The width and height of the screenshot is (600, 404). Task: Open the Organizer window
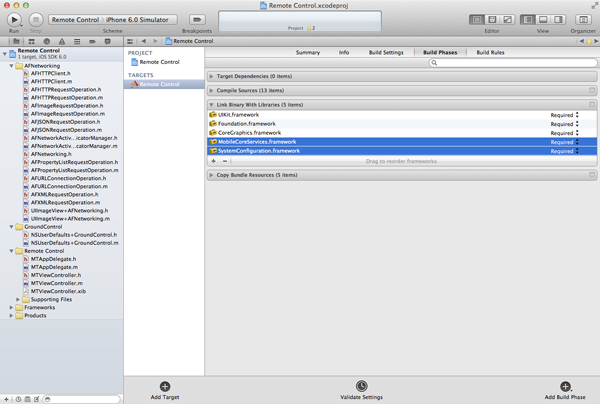(x=583, y=20)
